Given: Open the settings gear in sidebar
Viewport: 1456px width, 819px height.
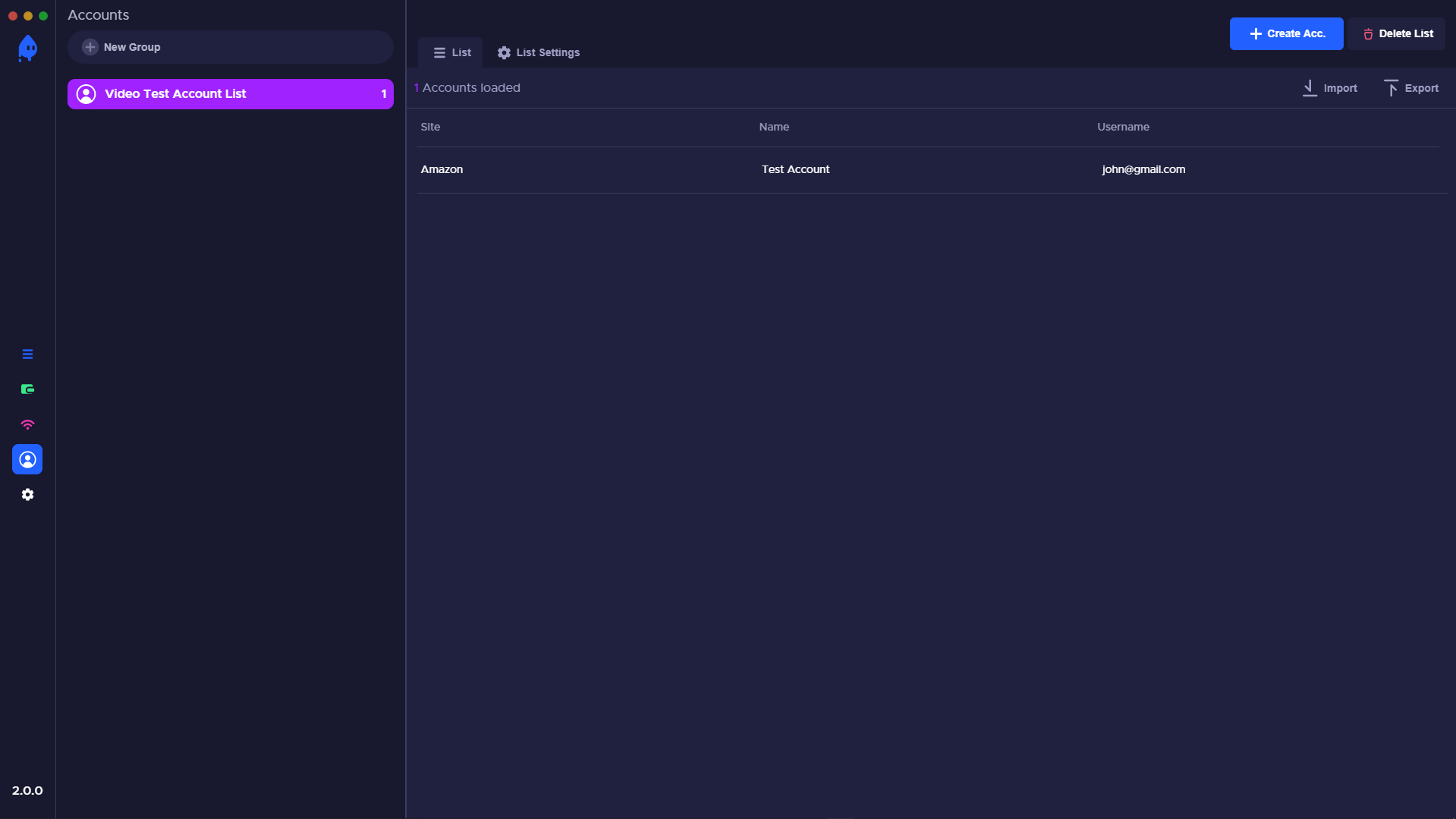Looking at the screenshot, I should click(27, 494).
